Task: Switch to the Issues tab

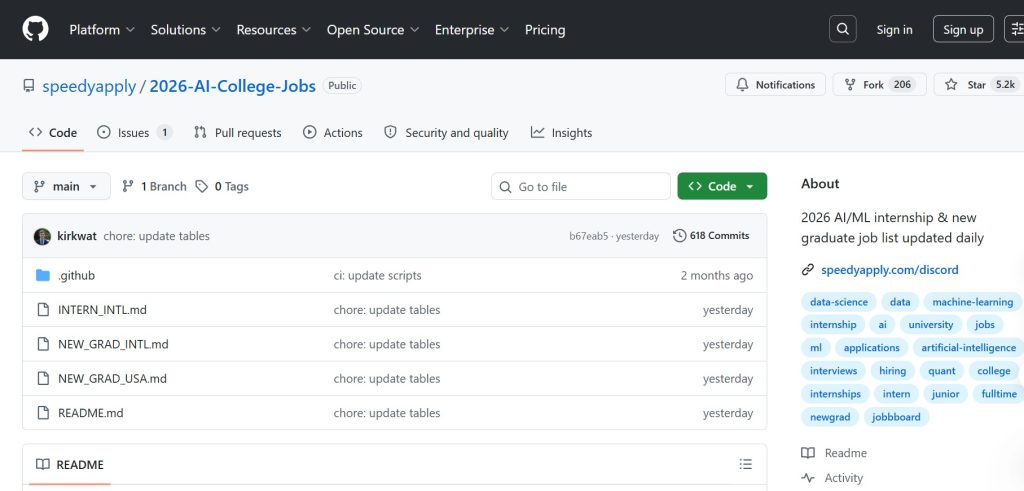Action: tap(134, 133)
